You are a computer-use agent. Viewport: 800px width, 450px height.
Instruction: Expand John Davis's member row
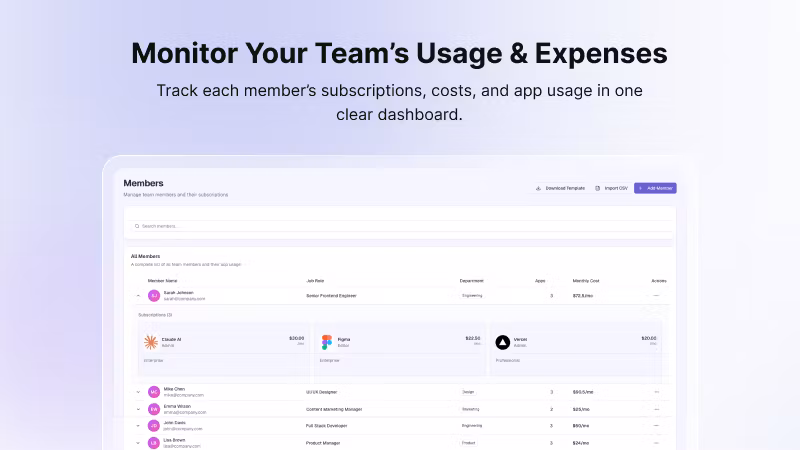(x=138, y=426)
